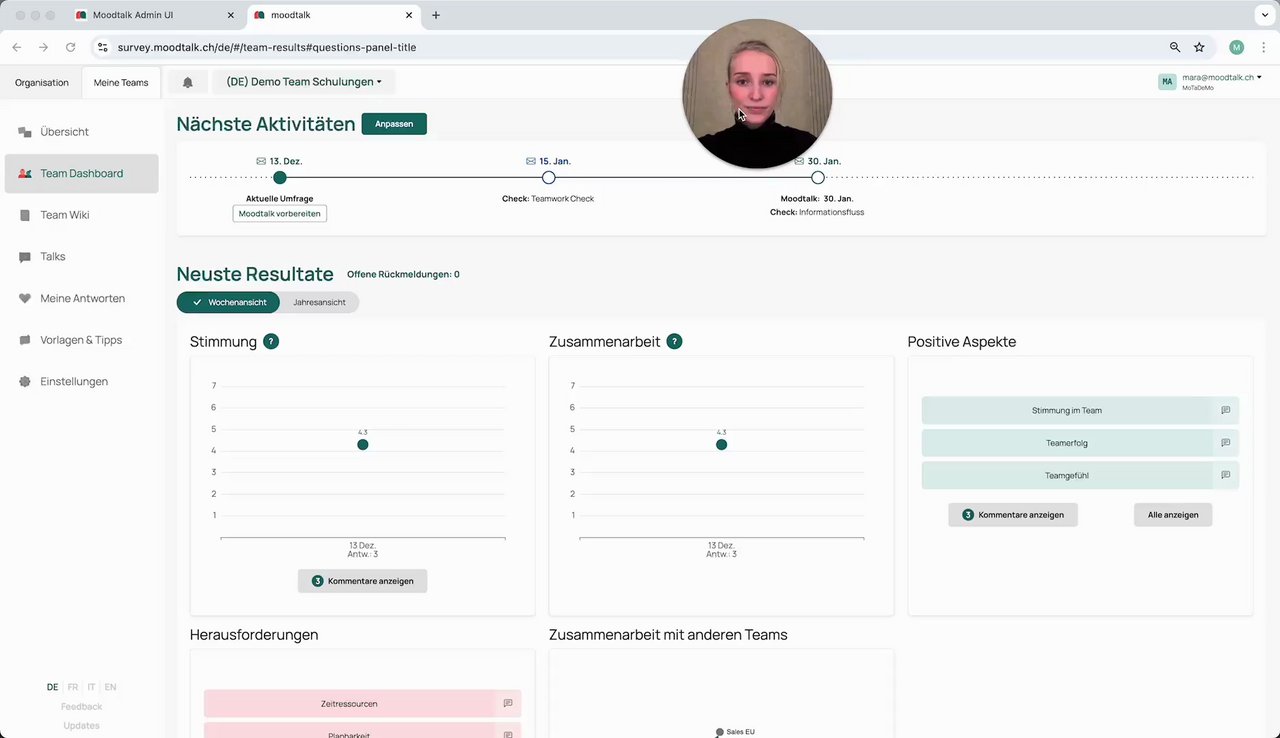Screen dimensions: 1280x738
Task: Show Stimmung comments button
Action: [x=362, y=581]
